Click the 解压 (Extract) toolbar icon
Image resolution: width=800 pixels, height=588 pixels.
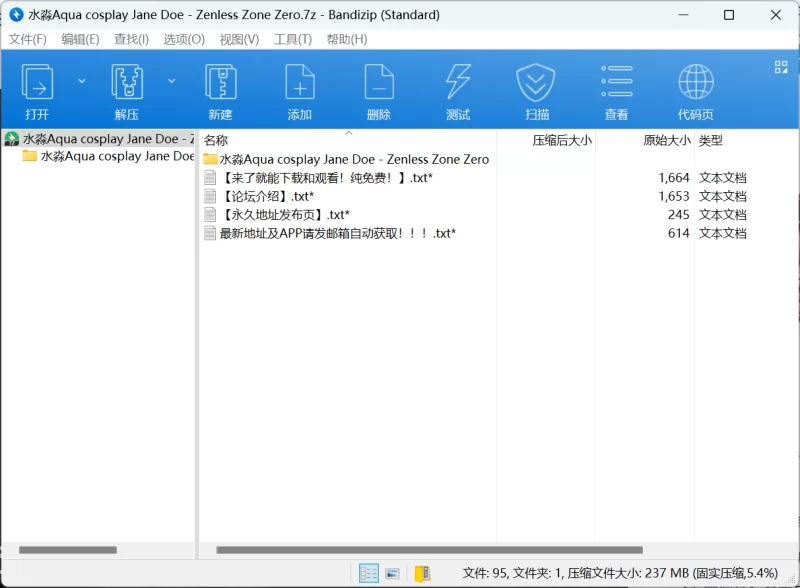click(x=126, y=90)
